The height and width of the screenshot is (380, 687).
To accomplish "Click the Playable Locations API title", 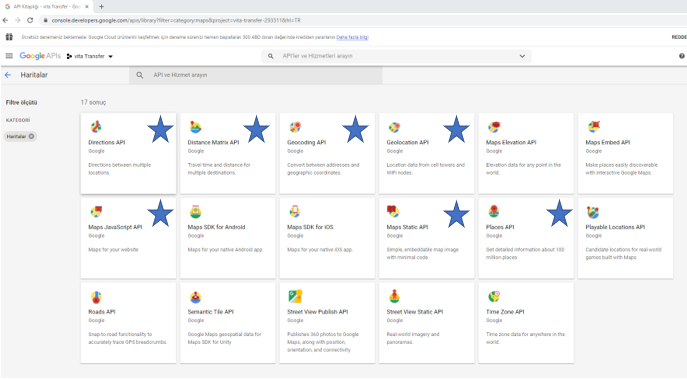I will (615, 227).
